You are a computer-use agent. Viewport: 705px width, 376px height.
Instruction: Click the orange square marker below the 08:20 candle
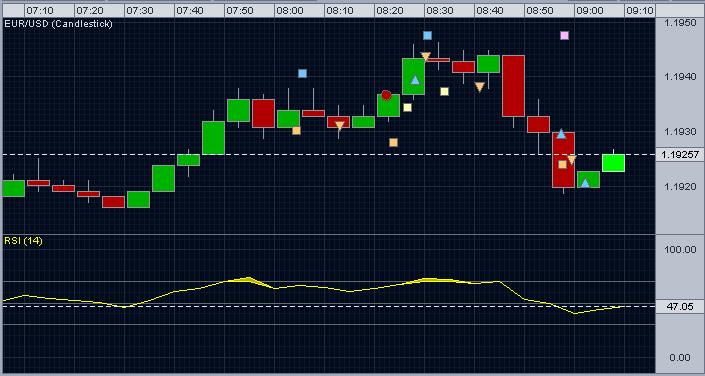click(393, 143)
